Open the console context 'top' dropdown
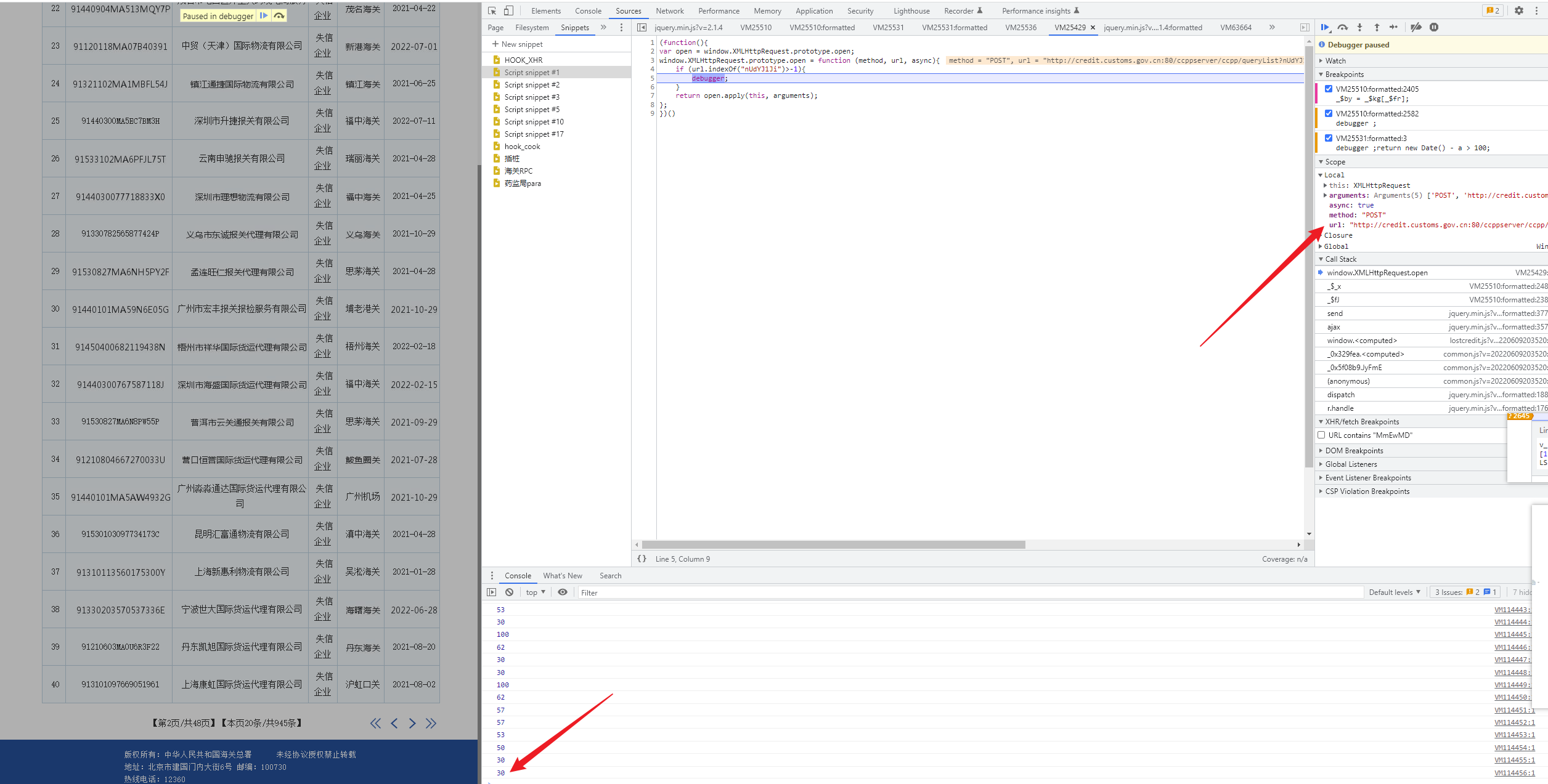Viewport: 1548px width, 784px height. [x=536, y=592]
